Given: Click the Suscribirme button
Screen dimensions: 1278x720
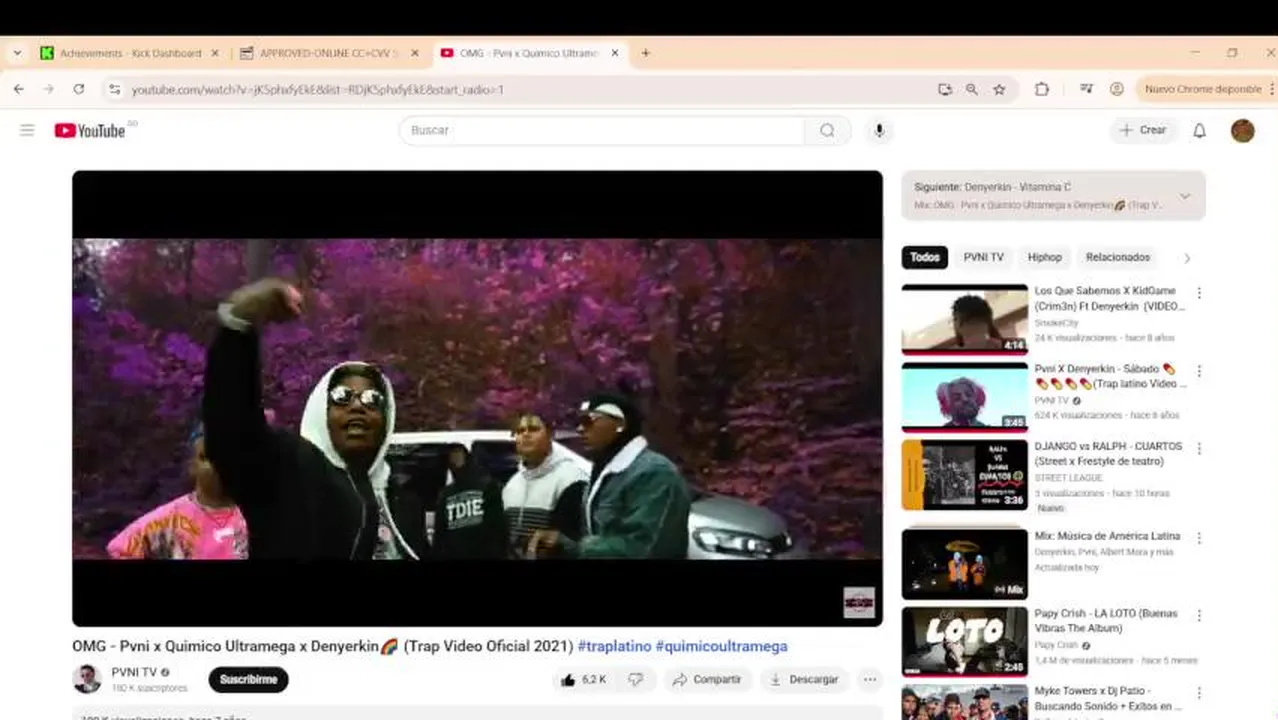Looking at the screenshot, I should click(x=248, y=679).
